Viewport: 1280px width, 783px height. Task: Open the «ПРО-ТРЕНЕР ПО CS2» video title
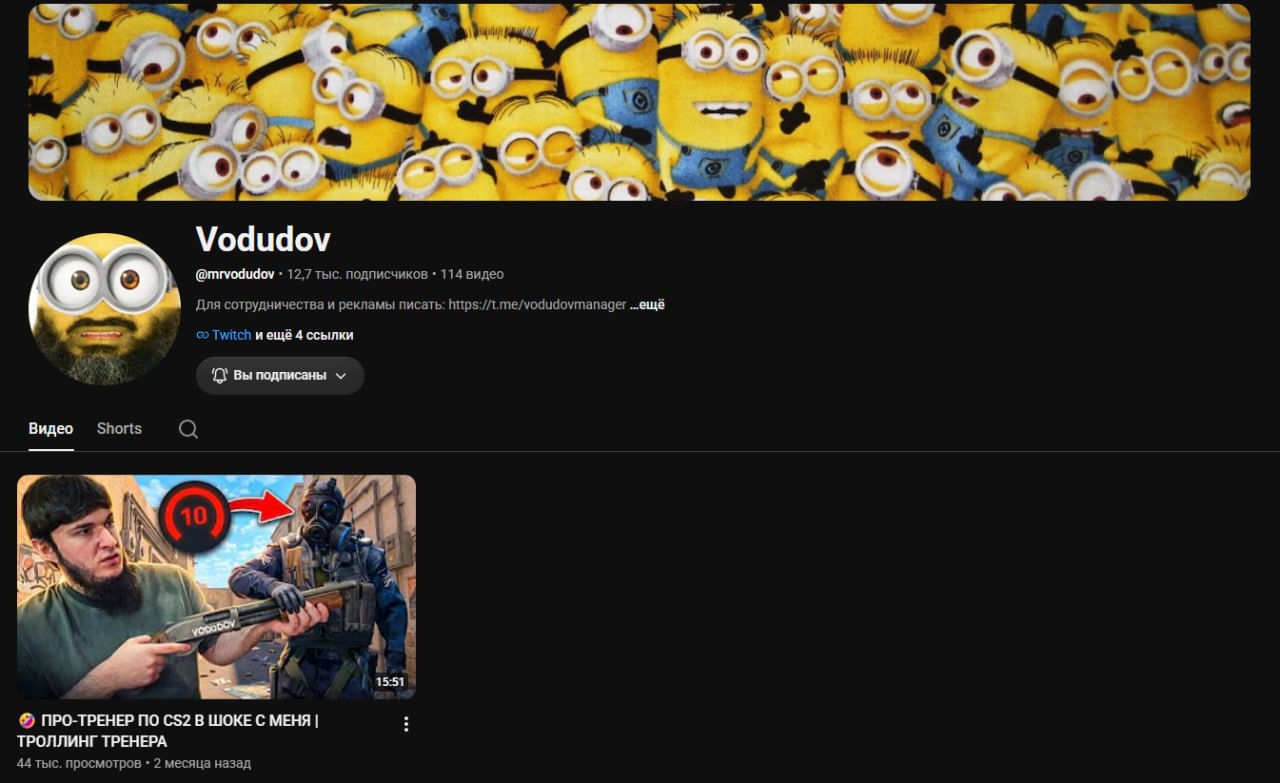(x=168, y=731)
